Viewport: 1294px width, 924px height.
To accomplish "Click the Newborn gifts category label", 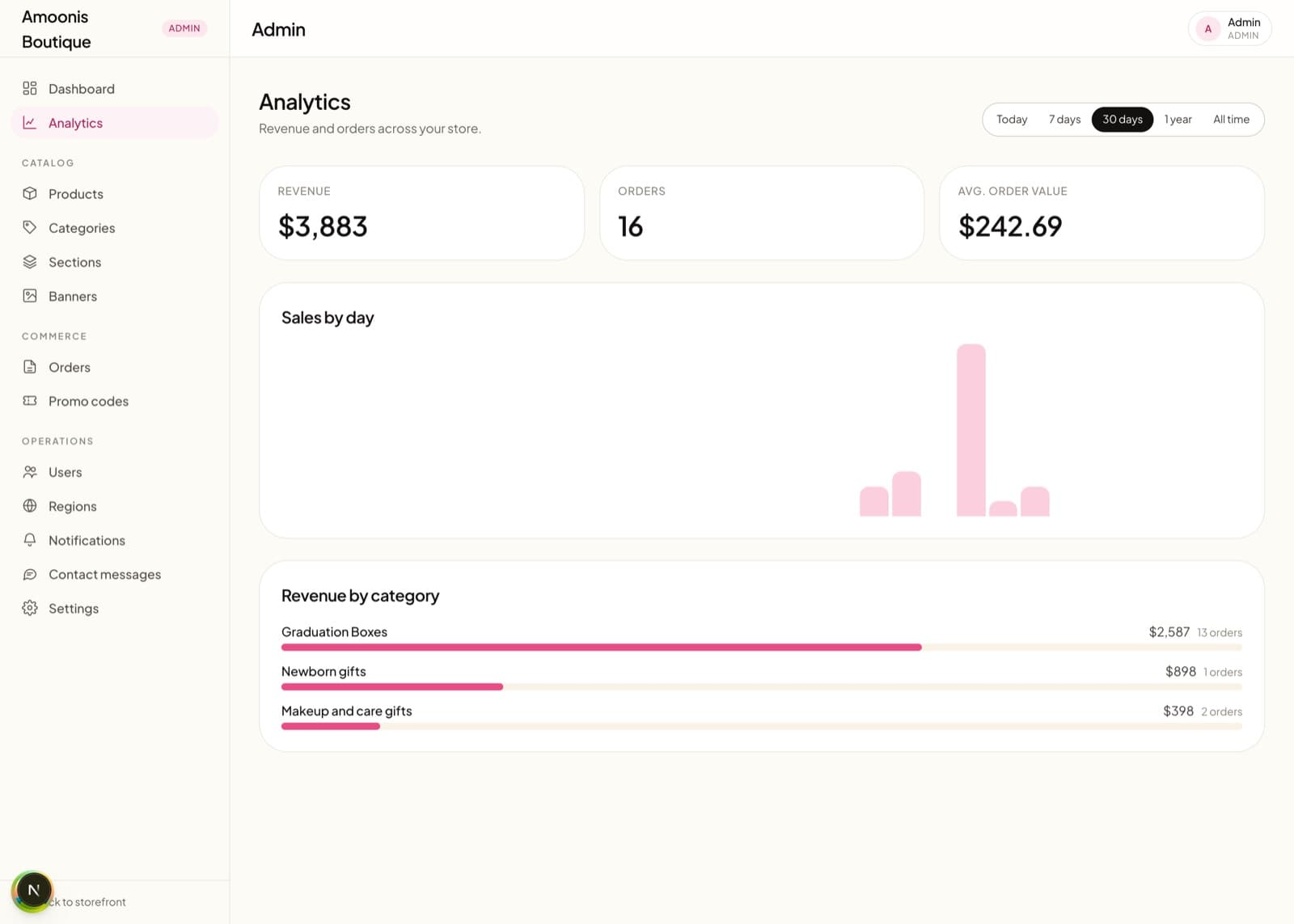I will point(323,672).
